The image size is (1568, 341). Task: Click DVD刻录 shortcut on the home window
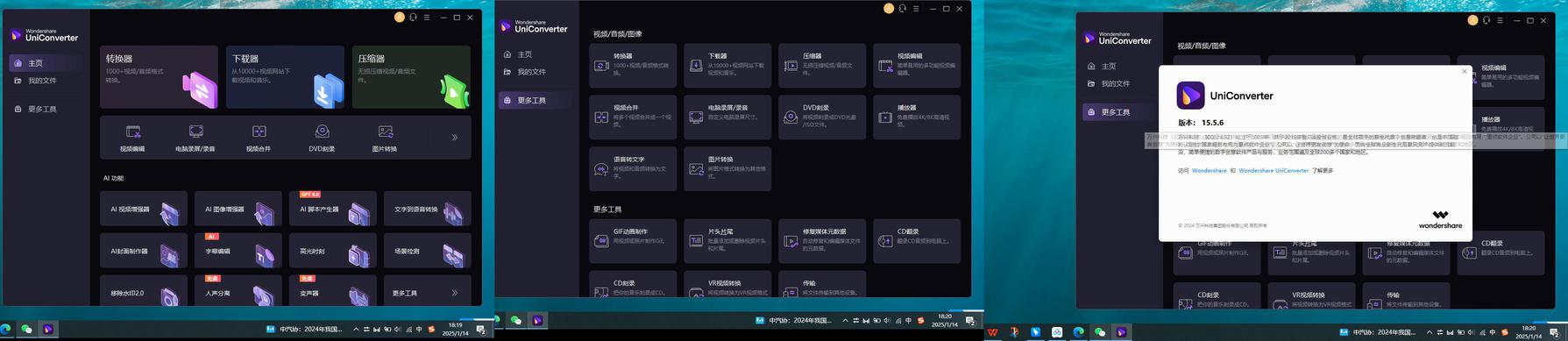[322, 138]
